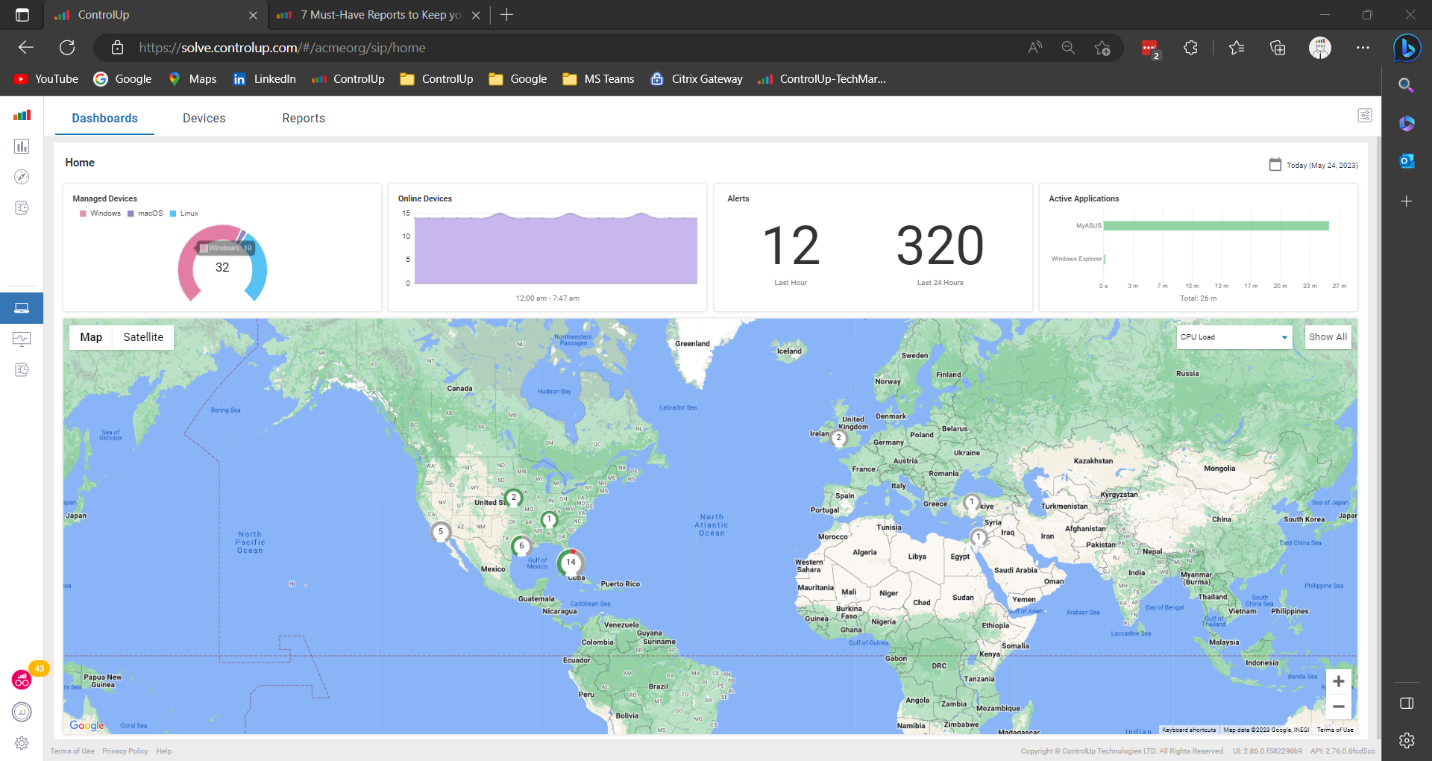
Task: Open the CPU Load metric dropdown
Action: coord(1234,337)
